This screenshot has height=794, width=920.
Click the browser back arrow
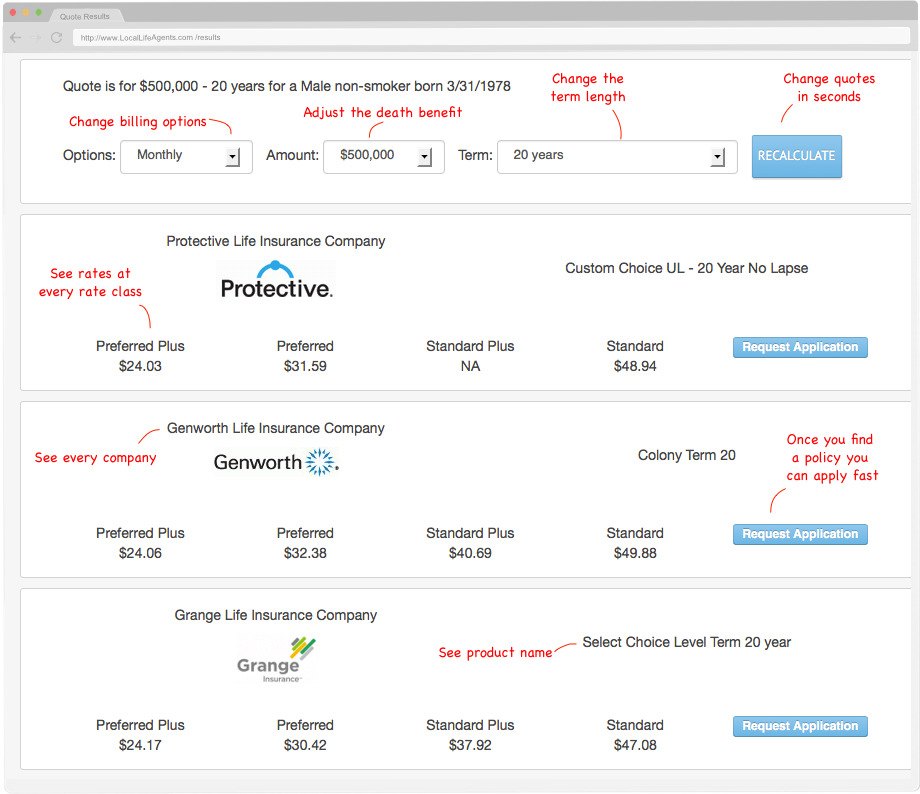pos(16,38)
